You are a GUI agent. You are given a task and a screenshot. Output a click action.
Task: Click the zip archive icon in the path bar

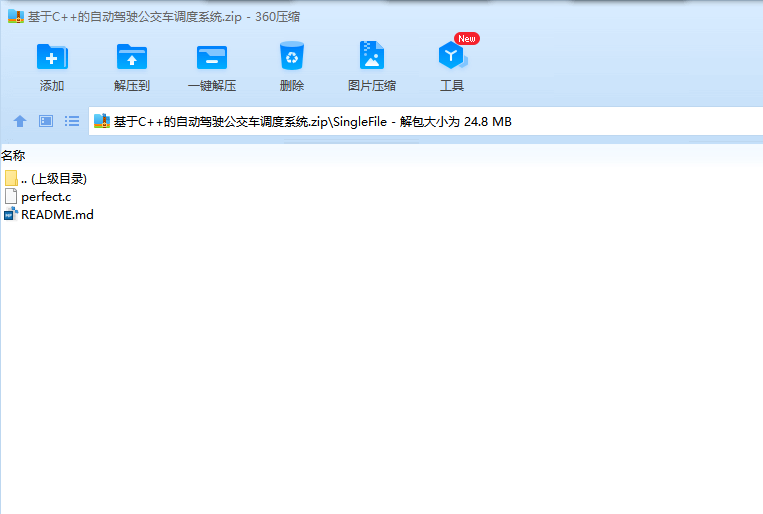click(x=102, y=121)
